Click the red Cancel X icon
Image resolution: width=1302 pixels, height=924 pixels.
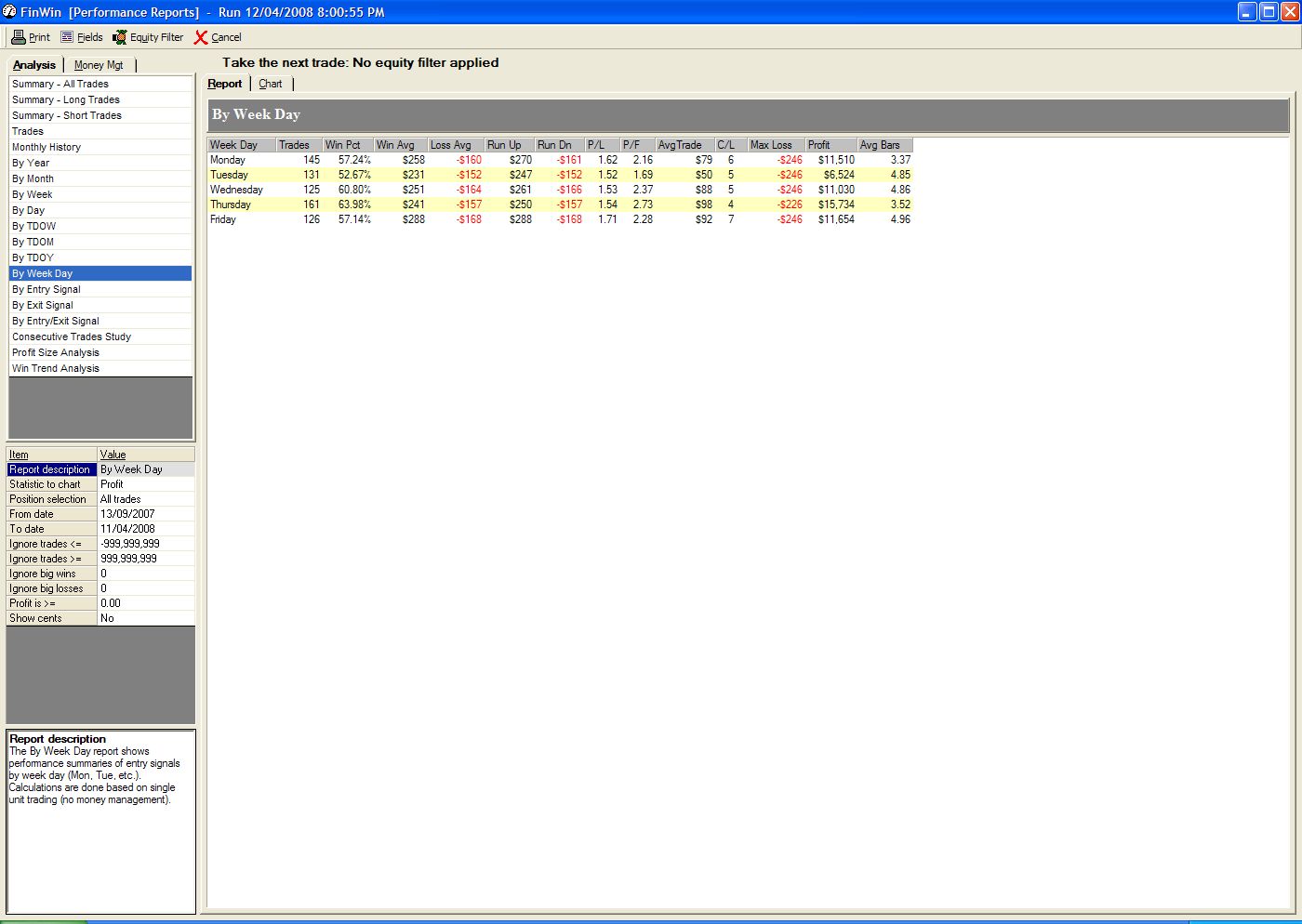click(x=201, y=37)
